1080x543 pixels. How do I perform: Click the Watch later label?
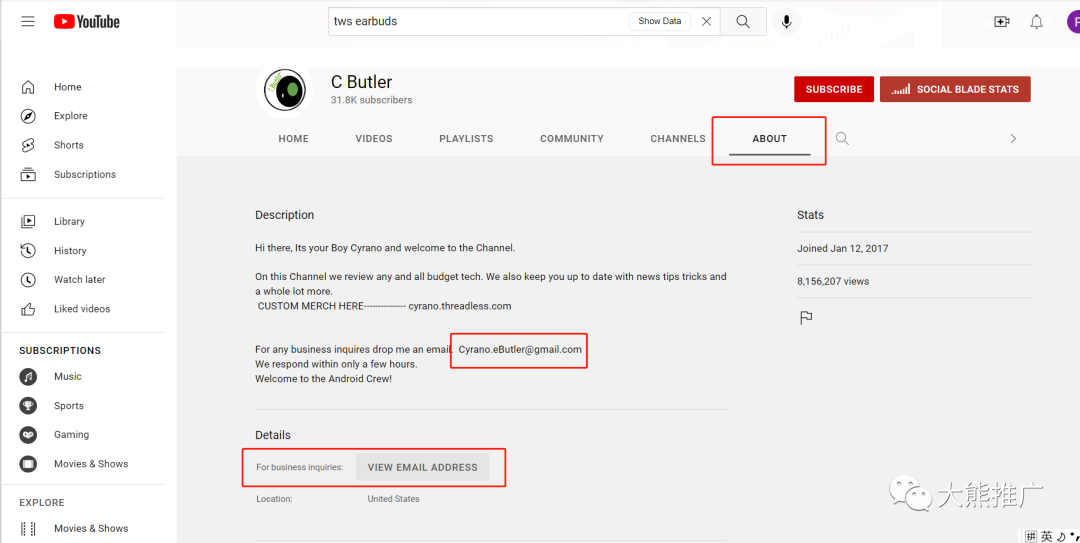(80, 280)
